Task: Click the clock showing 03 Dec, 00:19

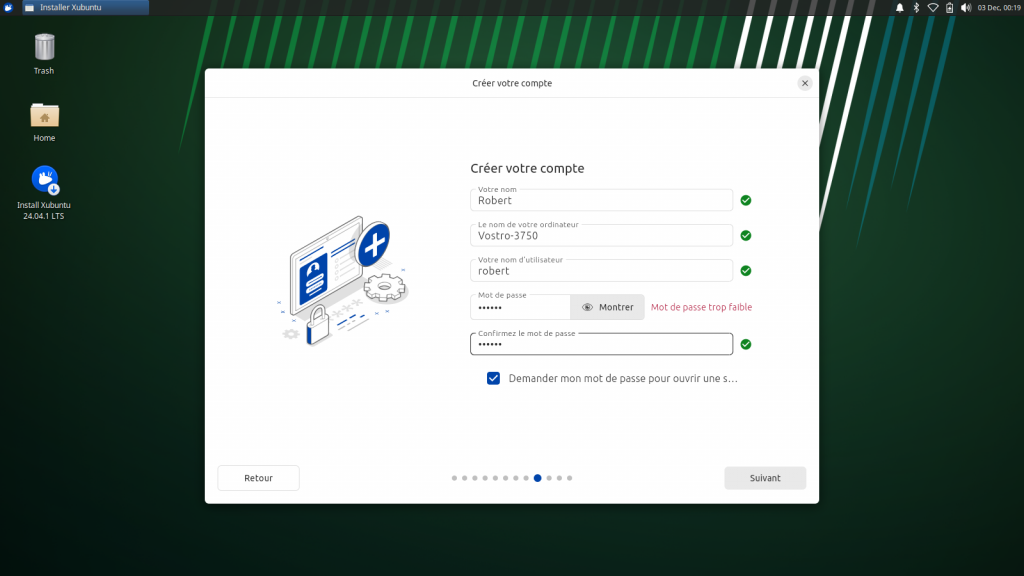Action: [x=998, y=7]
